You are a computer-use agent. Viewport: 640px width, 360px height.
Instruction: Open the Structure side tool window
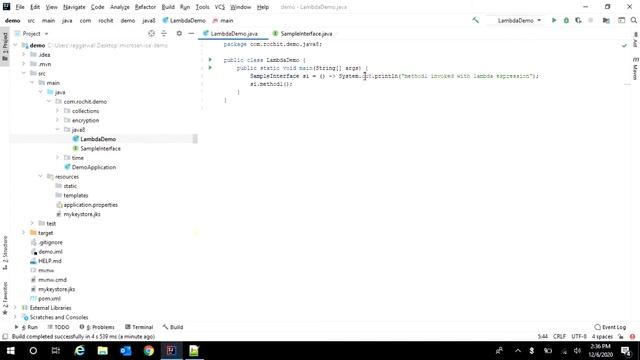pyautogui.click(x=5, y=253)
